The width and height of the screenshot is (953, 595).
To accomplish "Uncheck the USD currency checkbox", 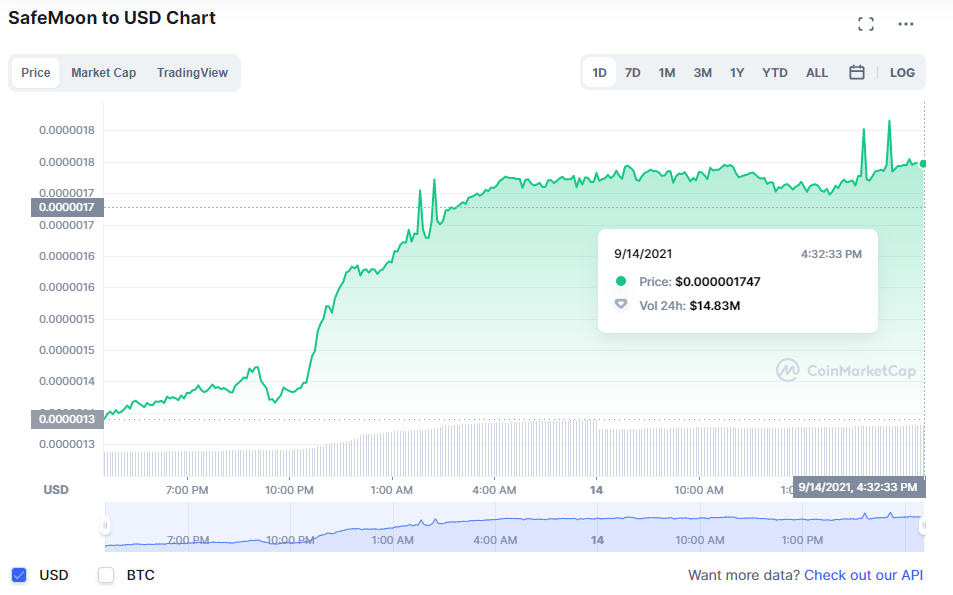I will (19, 575).
